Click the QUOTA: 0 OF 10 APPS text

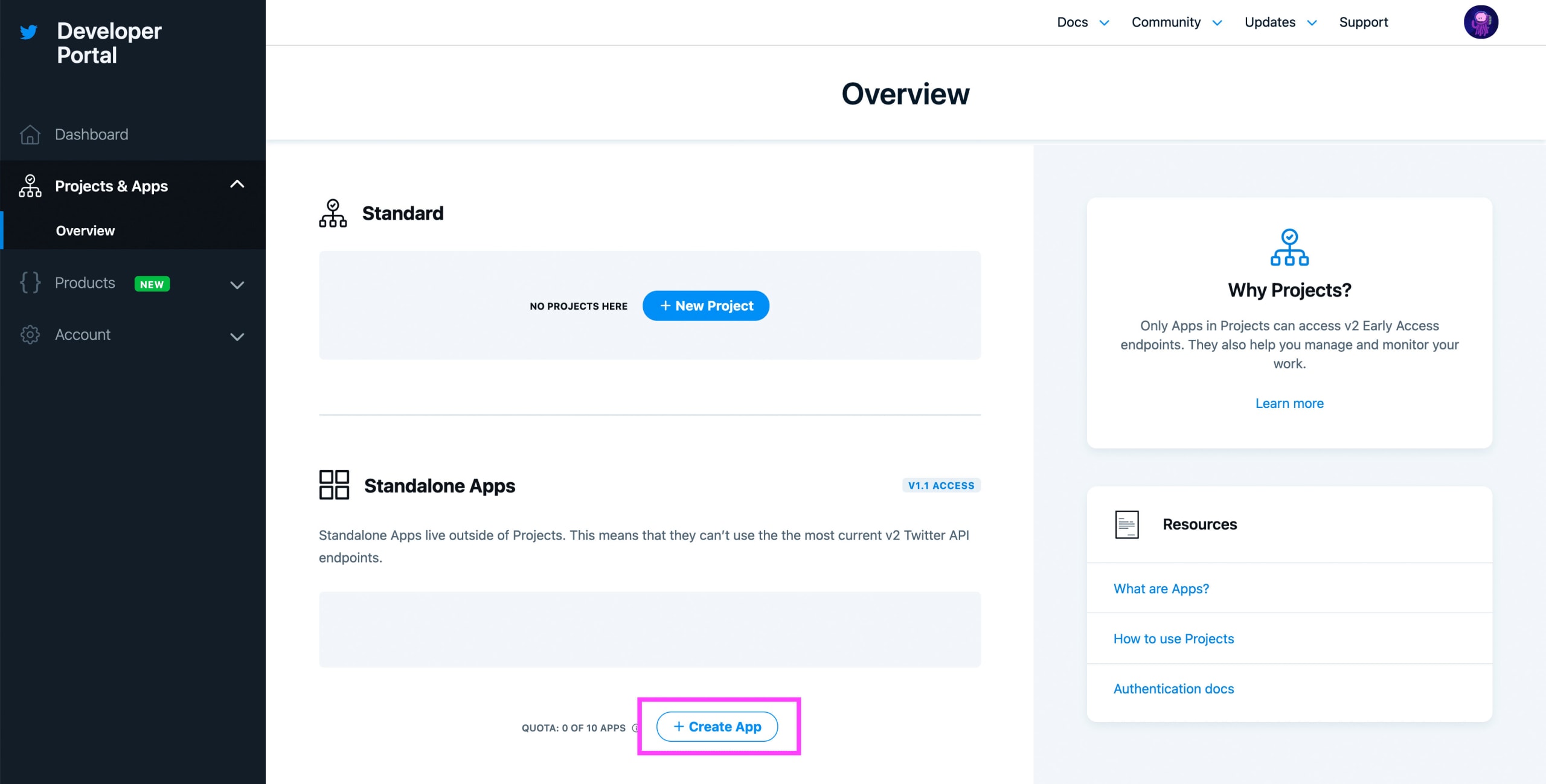(x=573, y=728)
